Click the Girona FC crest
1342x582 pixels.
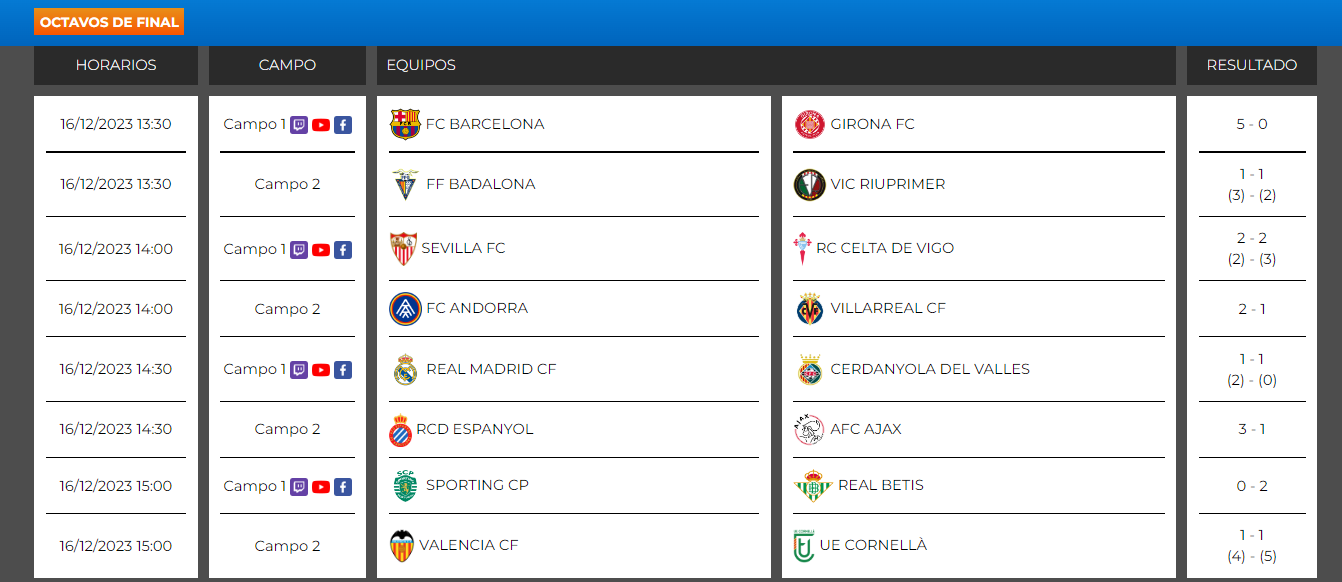[x=809, y=124]
